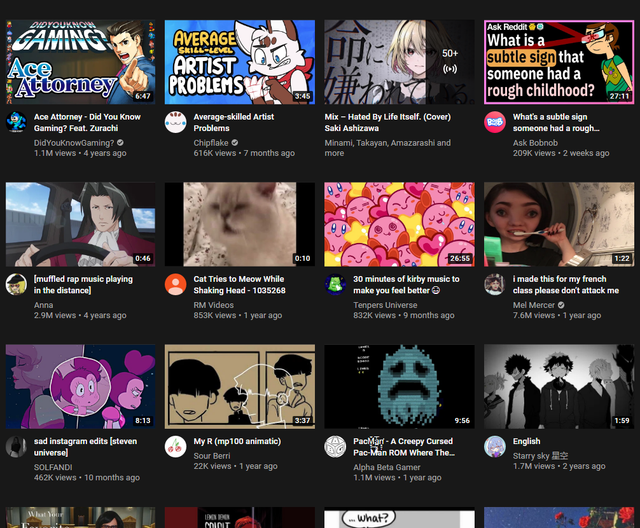Open Alpha Beta Gamer channel avatar icon
This screenshot has height=528, width=640.
(335, 447)
